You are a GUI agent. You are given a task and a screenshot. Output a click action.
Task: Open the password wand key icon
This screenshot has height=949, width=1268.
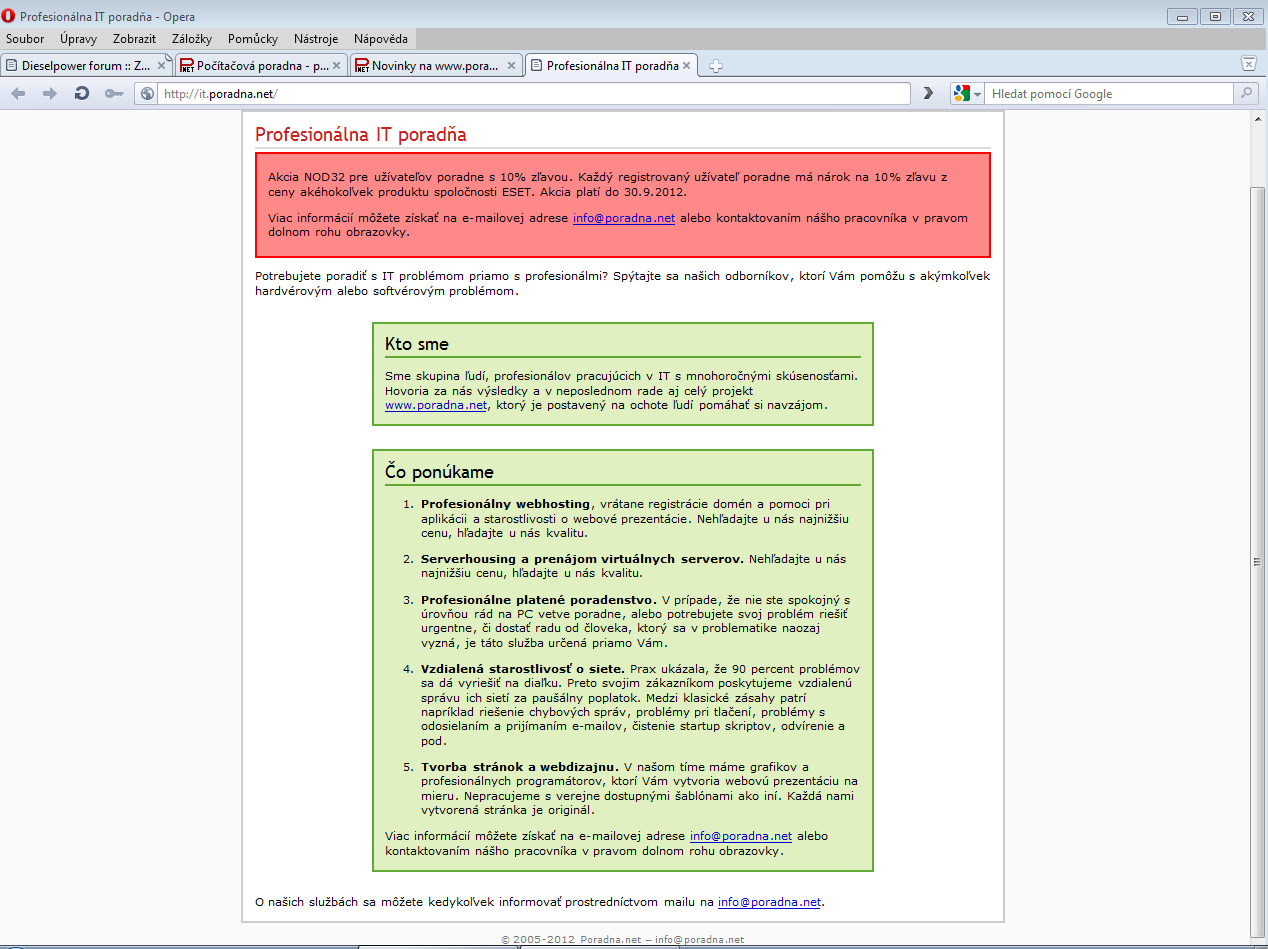(x=114, y=93)
